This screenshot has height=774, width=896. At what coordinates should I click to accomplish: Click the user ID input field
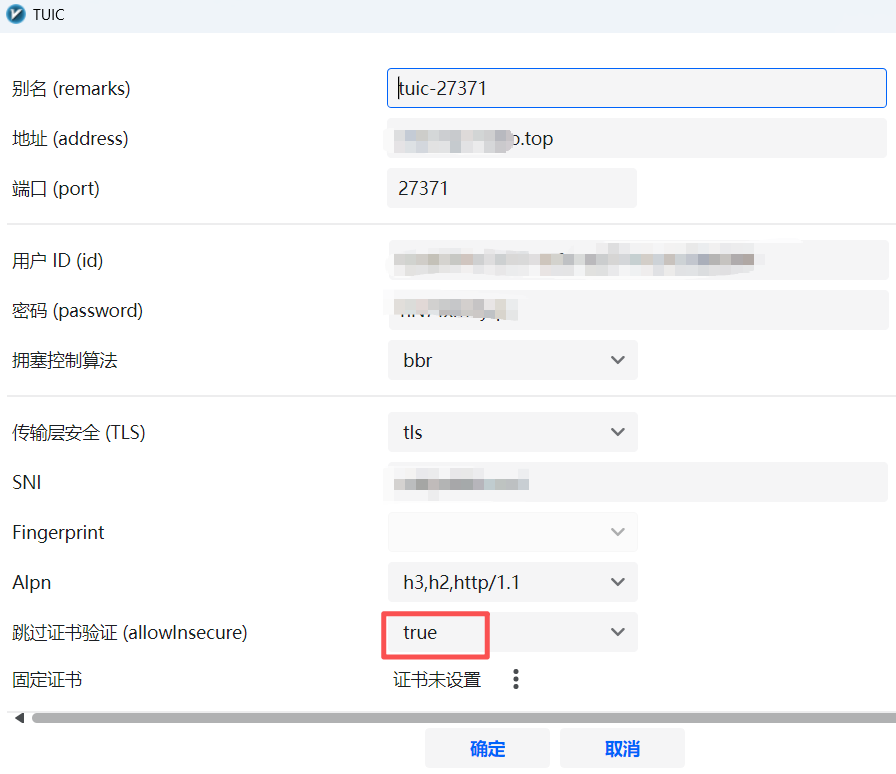[x=636, y=260]
